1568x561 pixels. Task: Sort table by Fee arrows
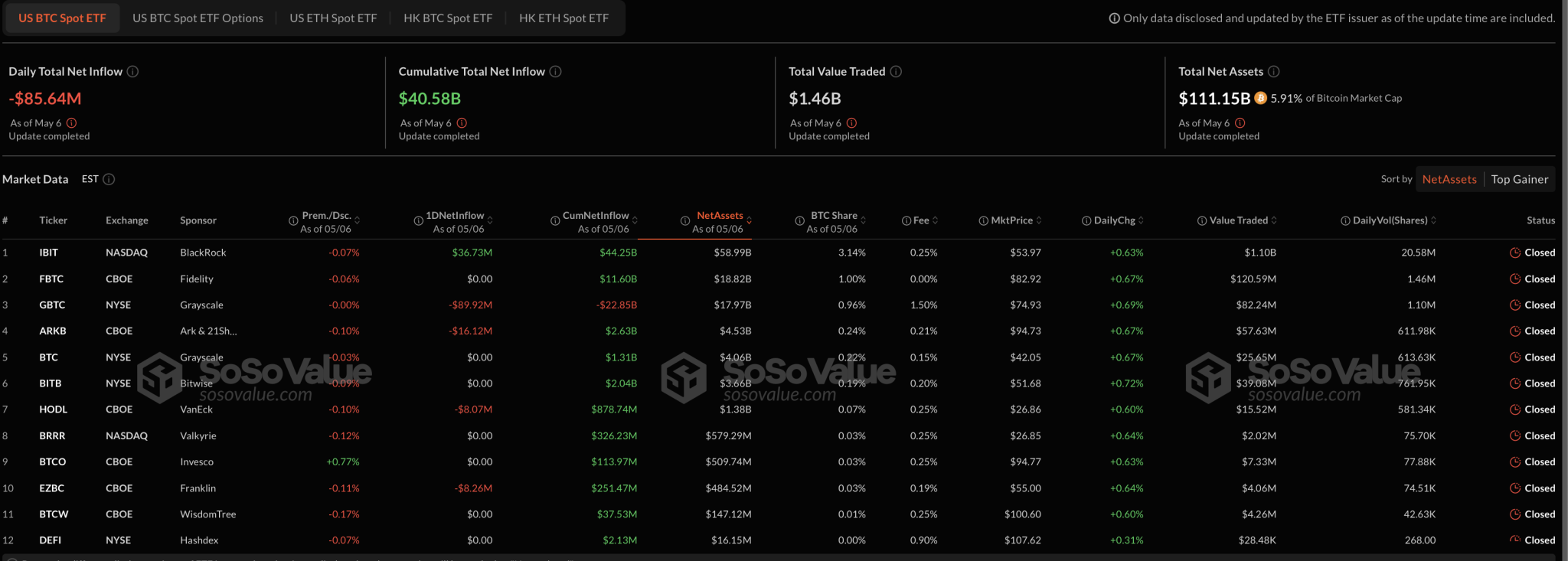(x=935, y=220)
